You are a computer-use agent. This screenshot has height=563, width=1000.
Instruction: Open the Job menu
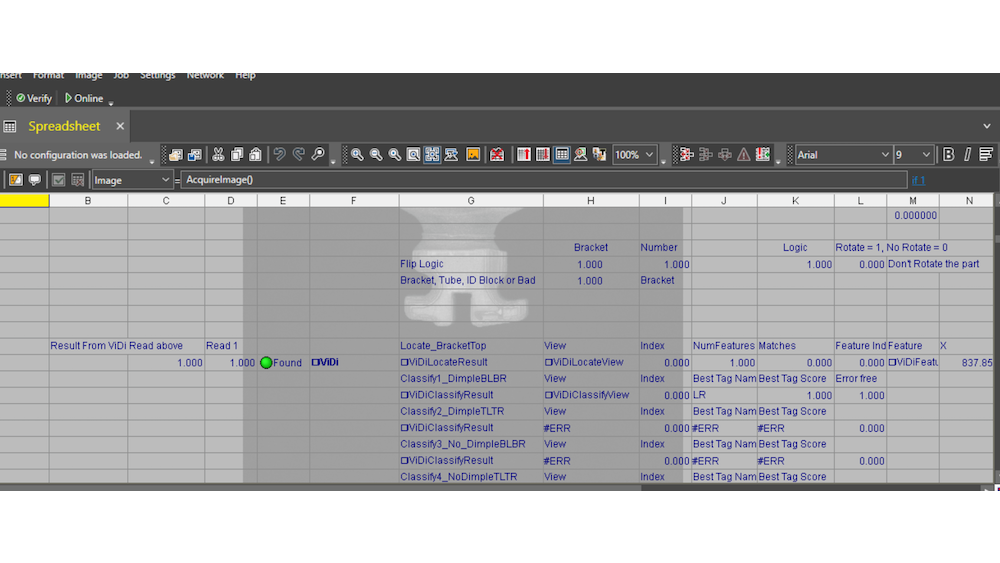pyautogui.click(x=121, y=75)
